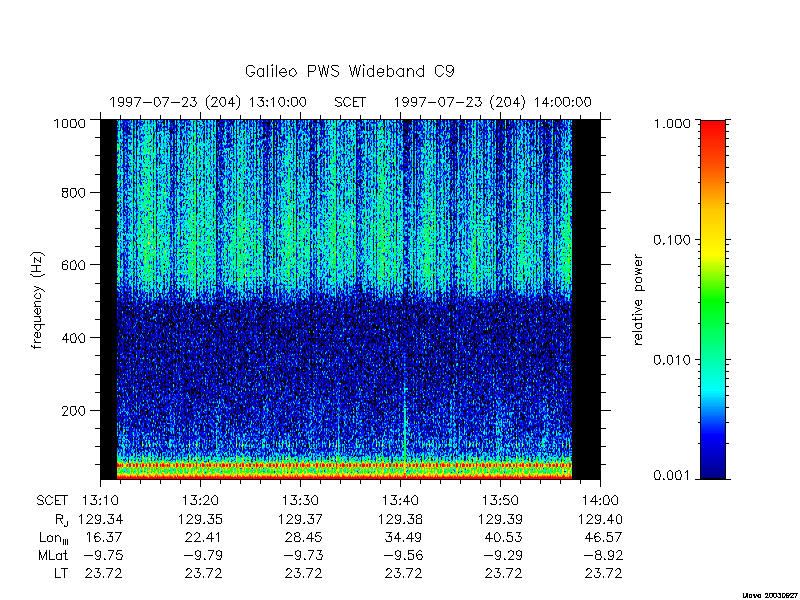
Task: Click the RJ value 129.40
Action: click(600, 519)
